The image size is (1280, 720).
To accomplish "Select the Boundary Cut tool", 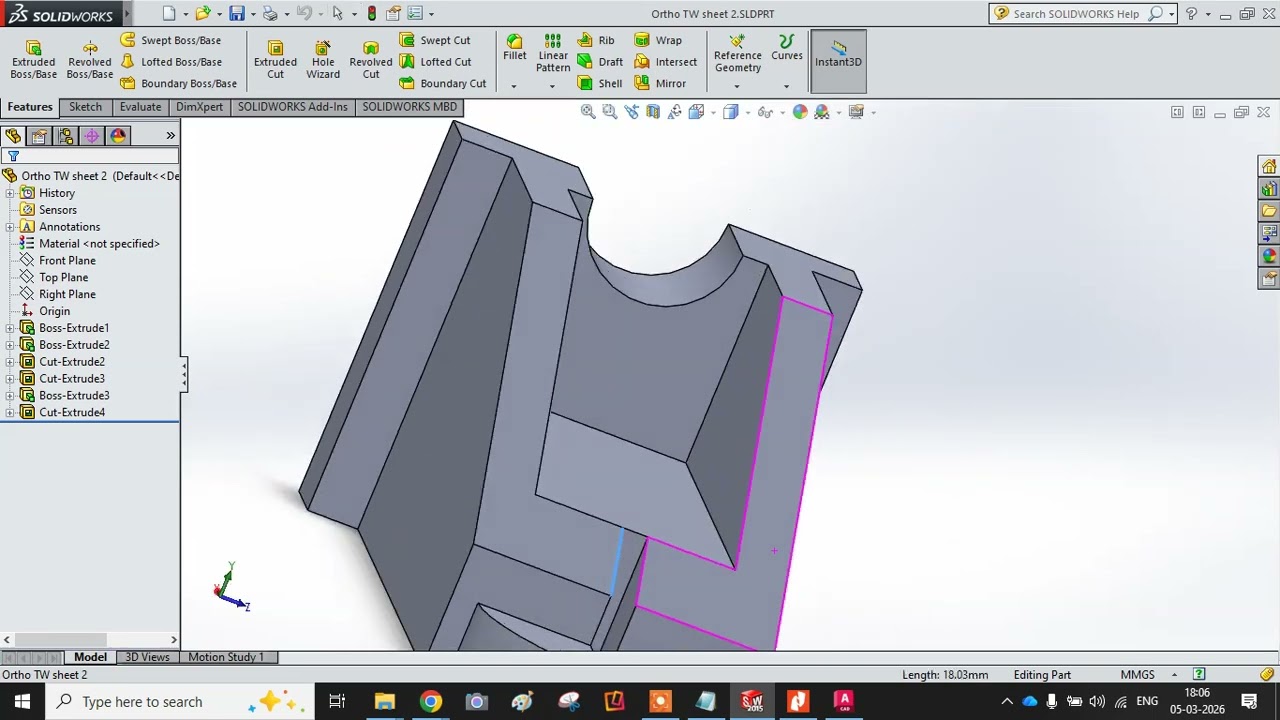I will click(443, 83).
